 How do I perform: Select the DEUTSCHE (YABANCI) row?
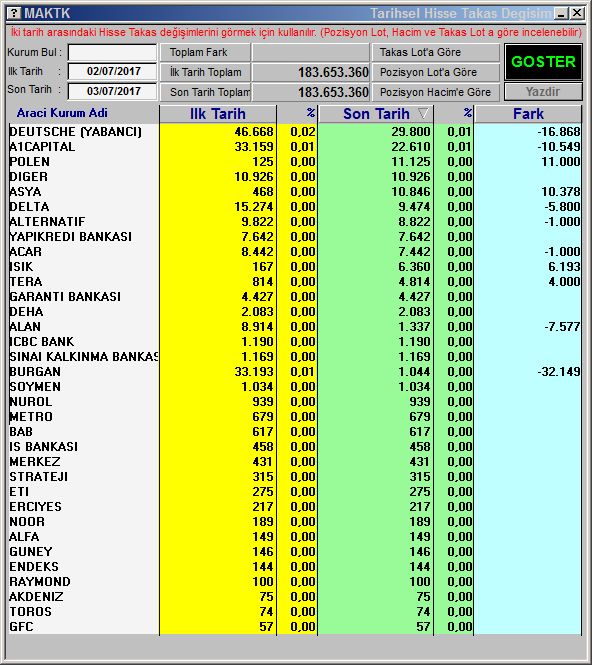click(295, 131)
